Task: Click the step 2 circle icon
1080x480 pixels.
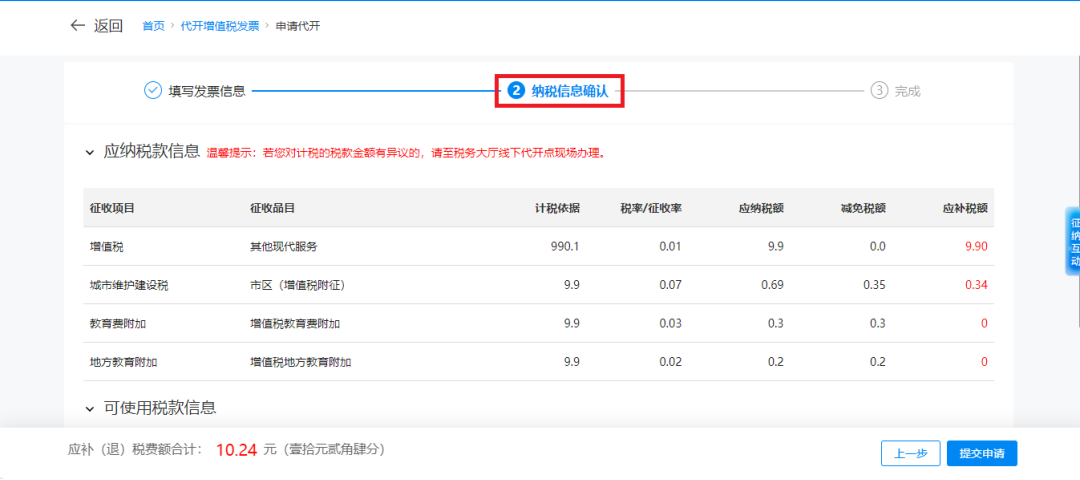Action: click(516, 90)
